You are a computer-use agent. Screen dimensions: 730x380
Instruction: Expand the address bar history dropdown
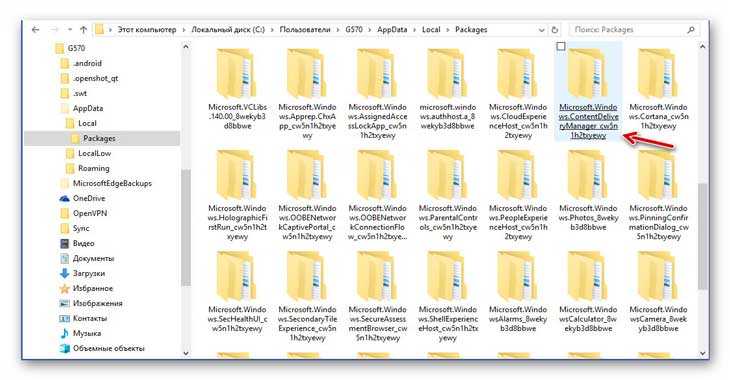pos(541,30)
